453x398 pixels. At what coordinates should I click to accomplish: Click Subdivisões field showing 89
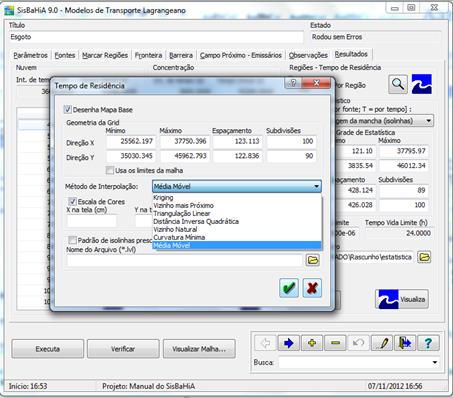pyautogui.click(x=405, y=190)
